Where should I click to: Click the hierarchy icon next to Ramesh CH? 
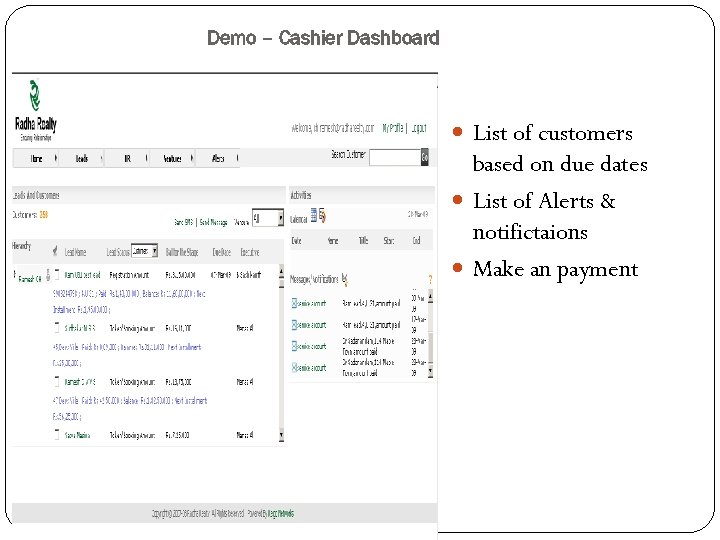[x=48, y=275]
